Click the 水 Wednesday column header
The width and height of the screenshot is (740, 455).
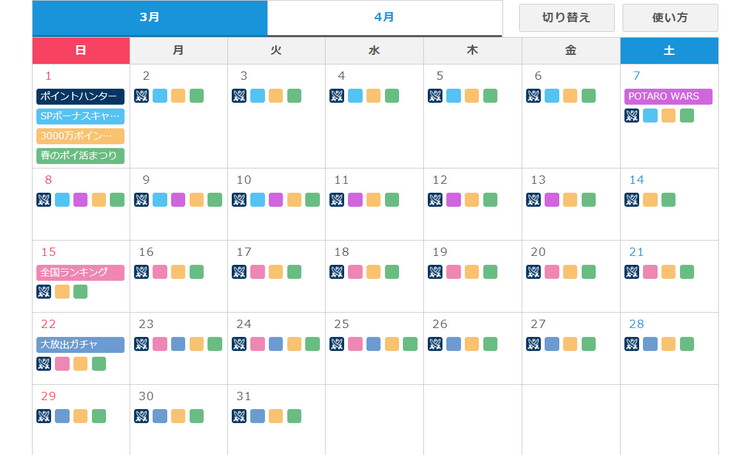pos(374,51)
